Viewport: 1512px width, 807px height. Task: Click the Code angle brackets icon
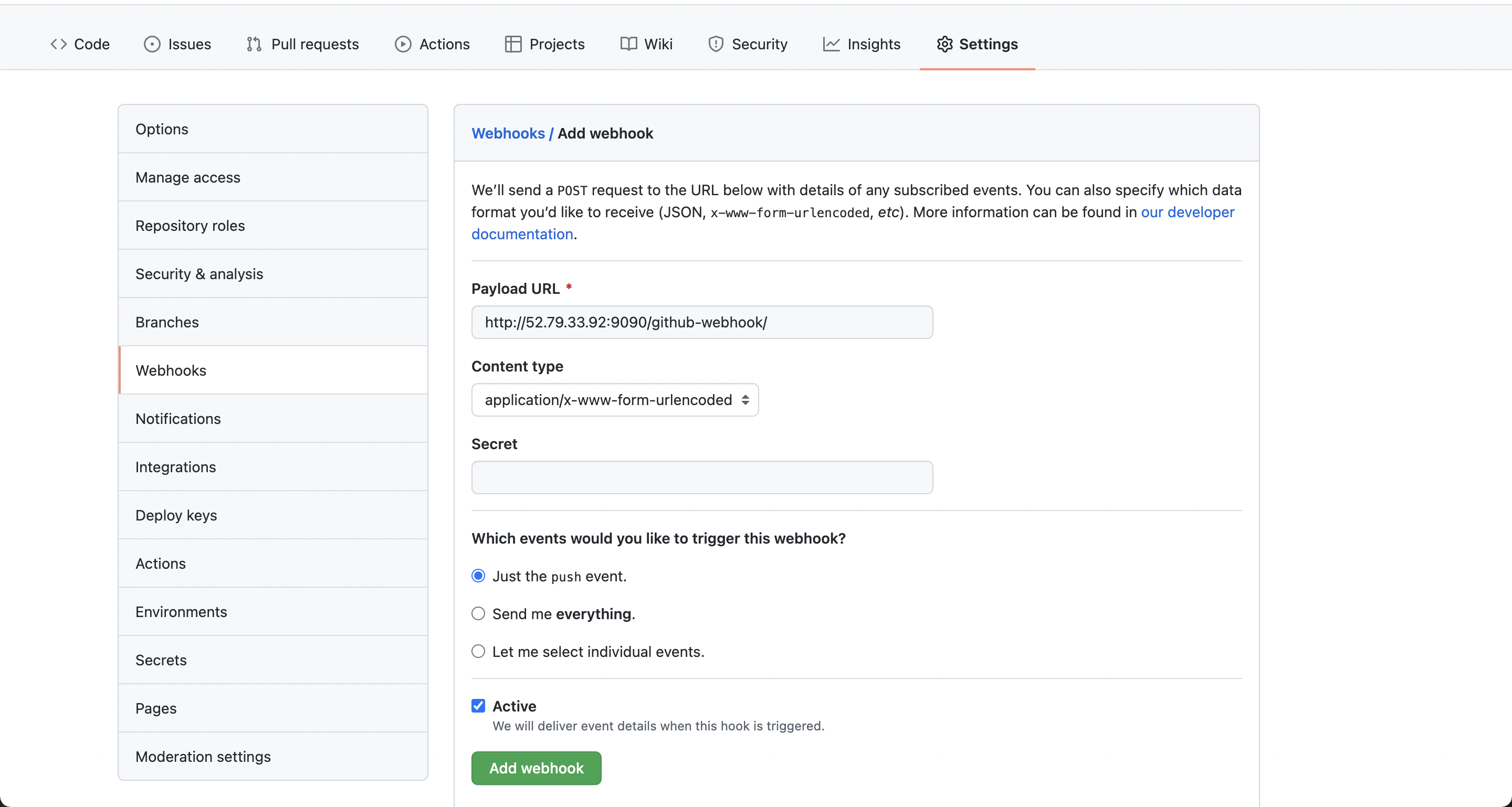coord(58,44)
